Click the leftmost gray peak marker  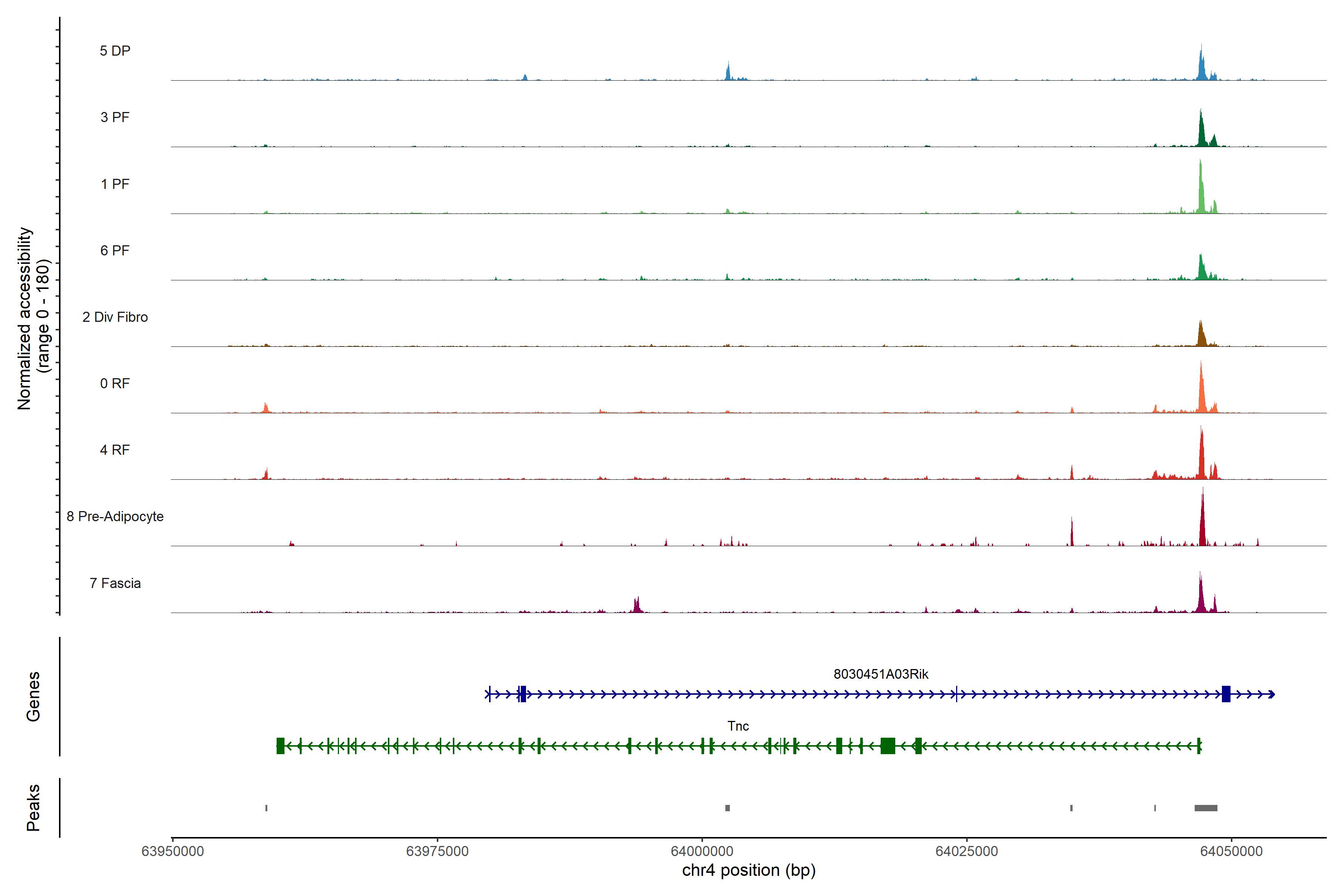(x=266, y=808)
